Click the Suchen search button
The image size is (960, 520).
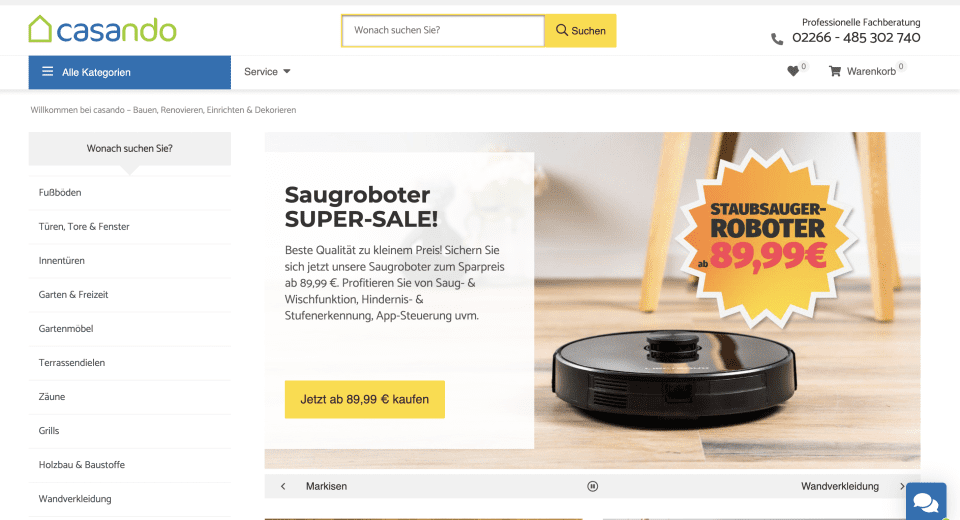point(580,31)
